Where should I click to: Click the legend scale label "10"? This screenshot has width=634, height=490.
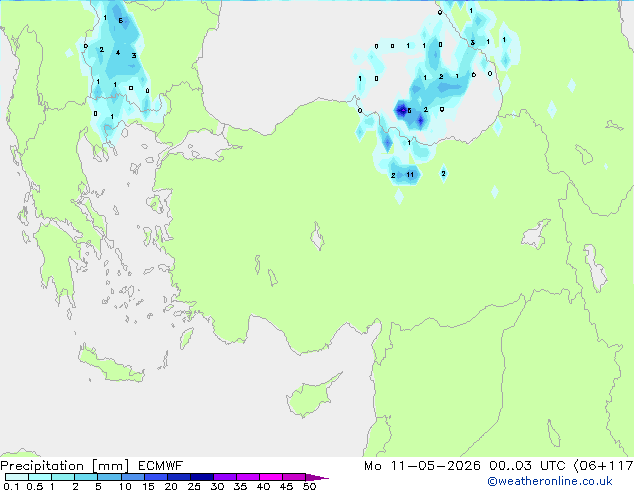125,486
